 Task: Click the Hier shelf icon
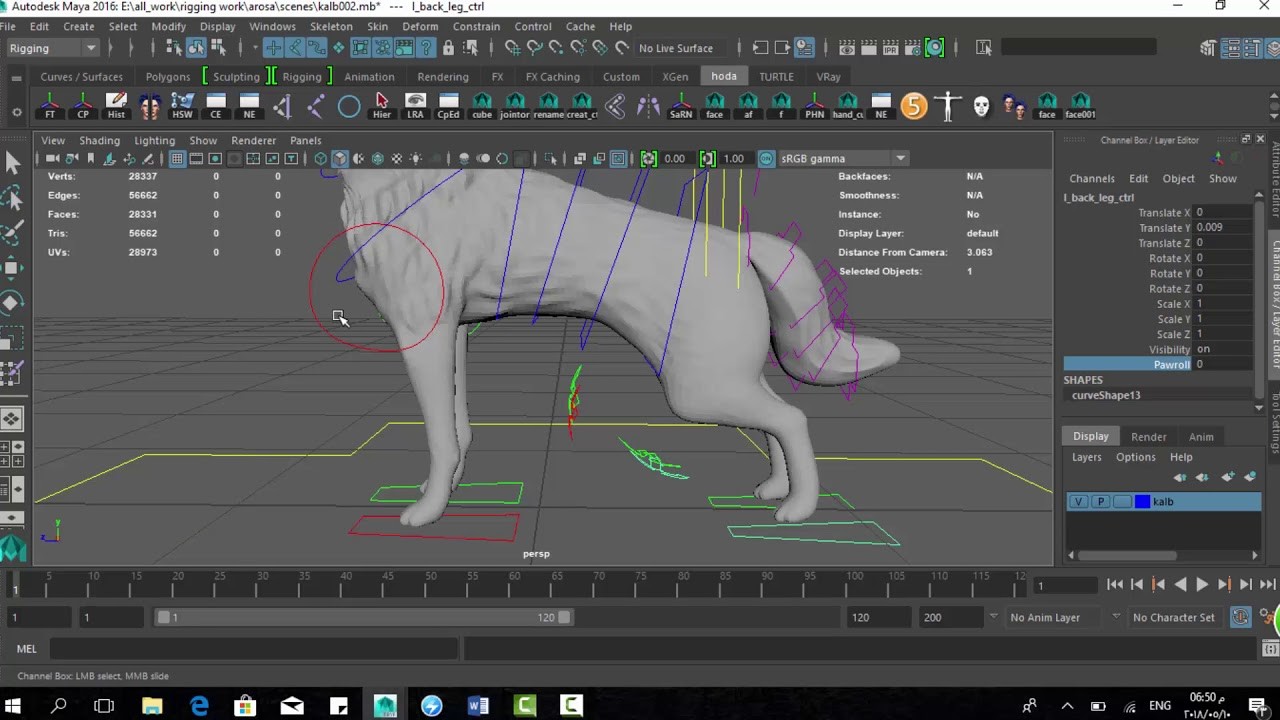pos(381,105)
